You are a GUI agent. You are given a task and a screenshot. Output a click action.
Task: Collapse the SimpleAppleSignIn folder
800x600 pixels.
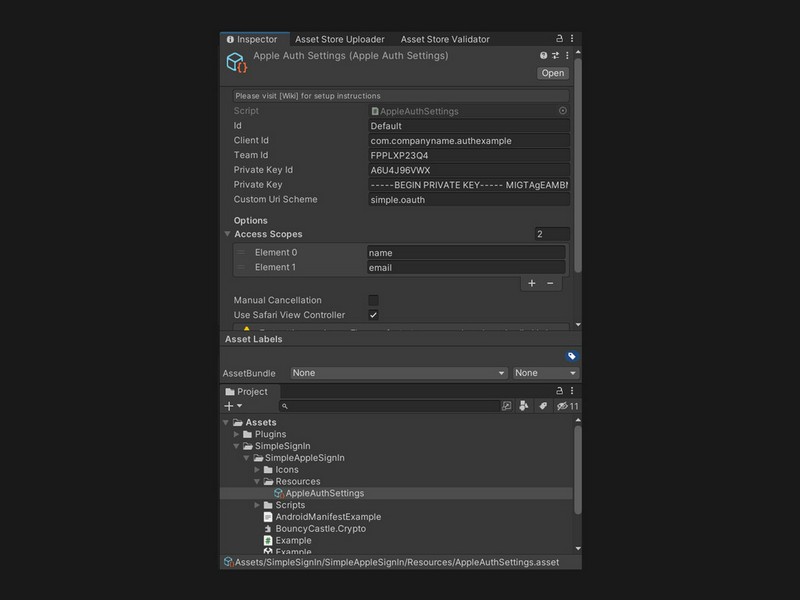click(x=246, y=458)
